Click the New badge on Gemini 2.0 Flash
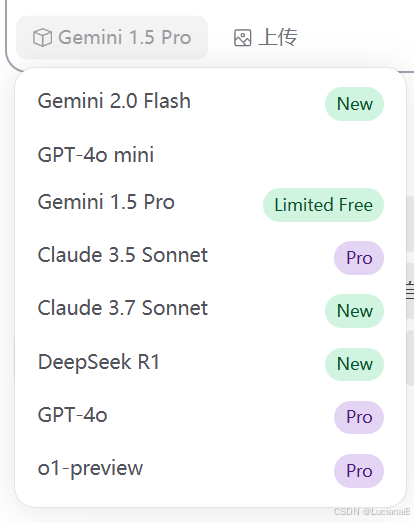The image size is (414, 523). [354, 104]
